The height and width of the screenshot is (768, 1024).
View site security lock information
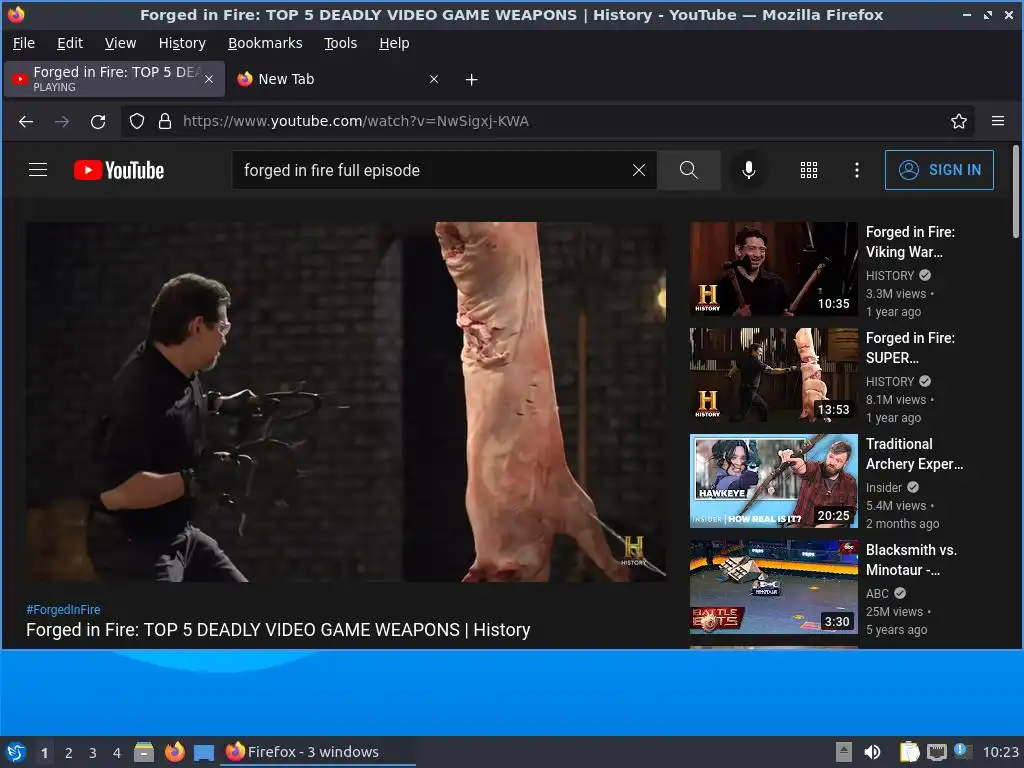(165, 121)
